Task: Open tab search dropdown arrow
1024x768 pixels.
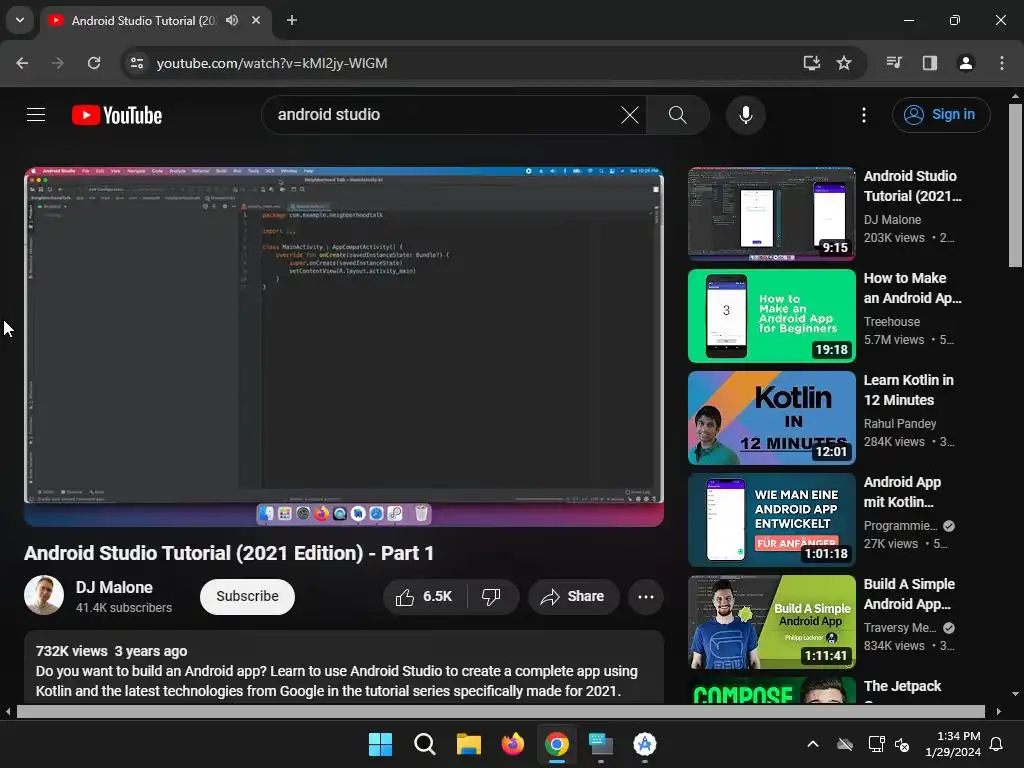Action: [20, 20]
